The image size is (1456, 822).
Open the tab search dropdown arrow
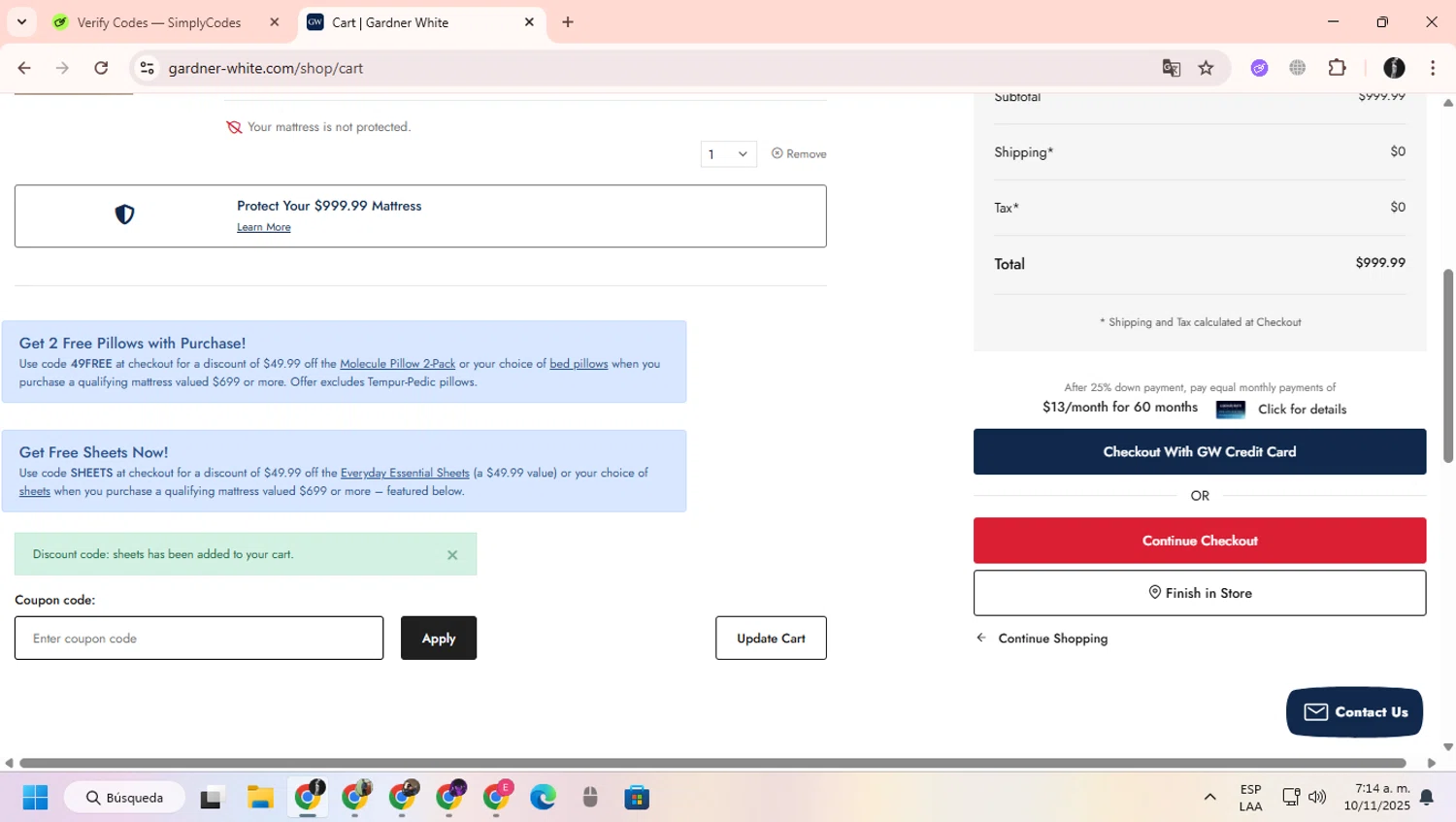coord(21,21)
